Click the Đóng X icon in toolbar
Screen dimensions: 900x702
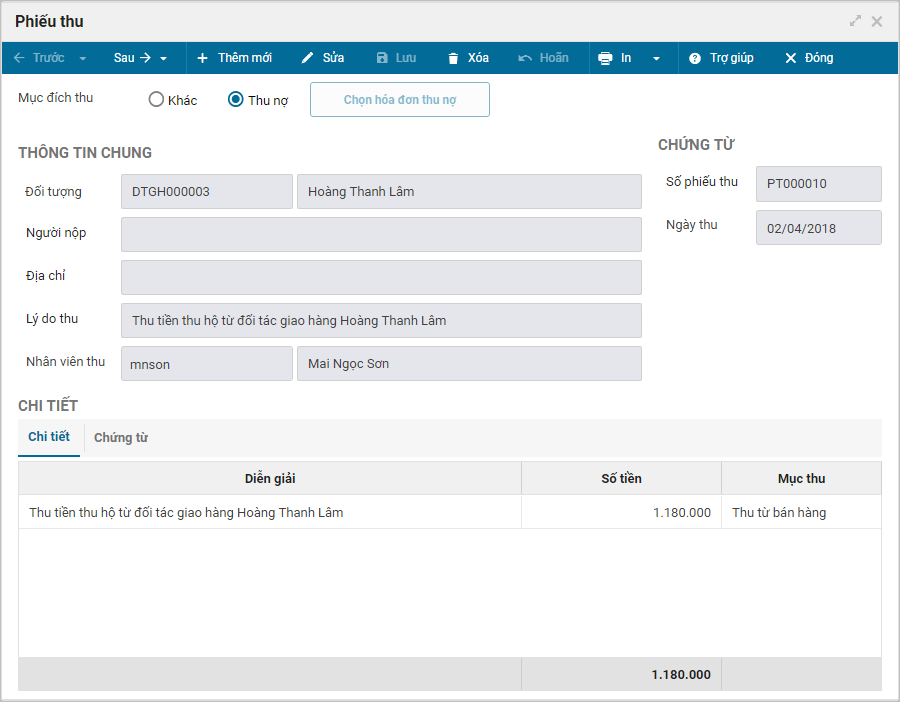point(790,58)
